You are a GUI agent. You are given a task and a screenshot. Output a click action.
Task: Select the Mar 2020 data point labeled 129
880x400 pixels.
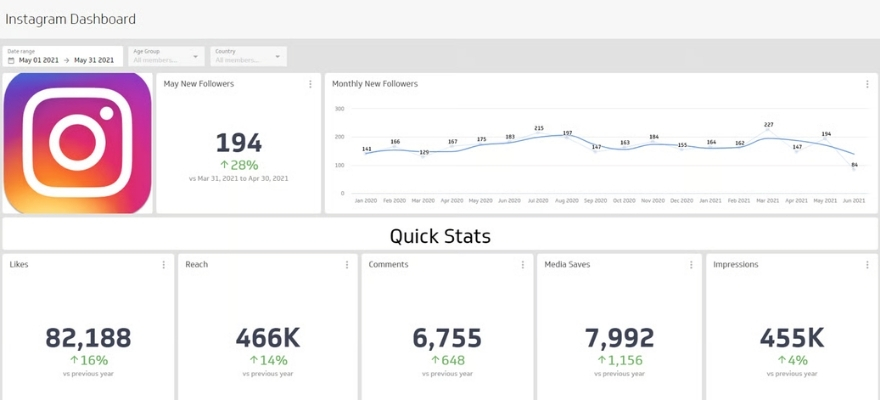click(x=424, y=157)
